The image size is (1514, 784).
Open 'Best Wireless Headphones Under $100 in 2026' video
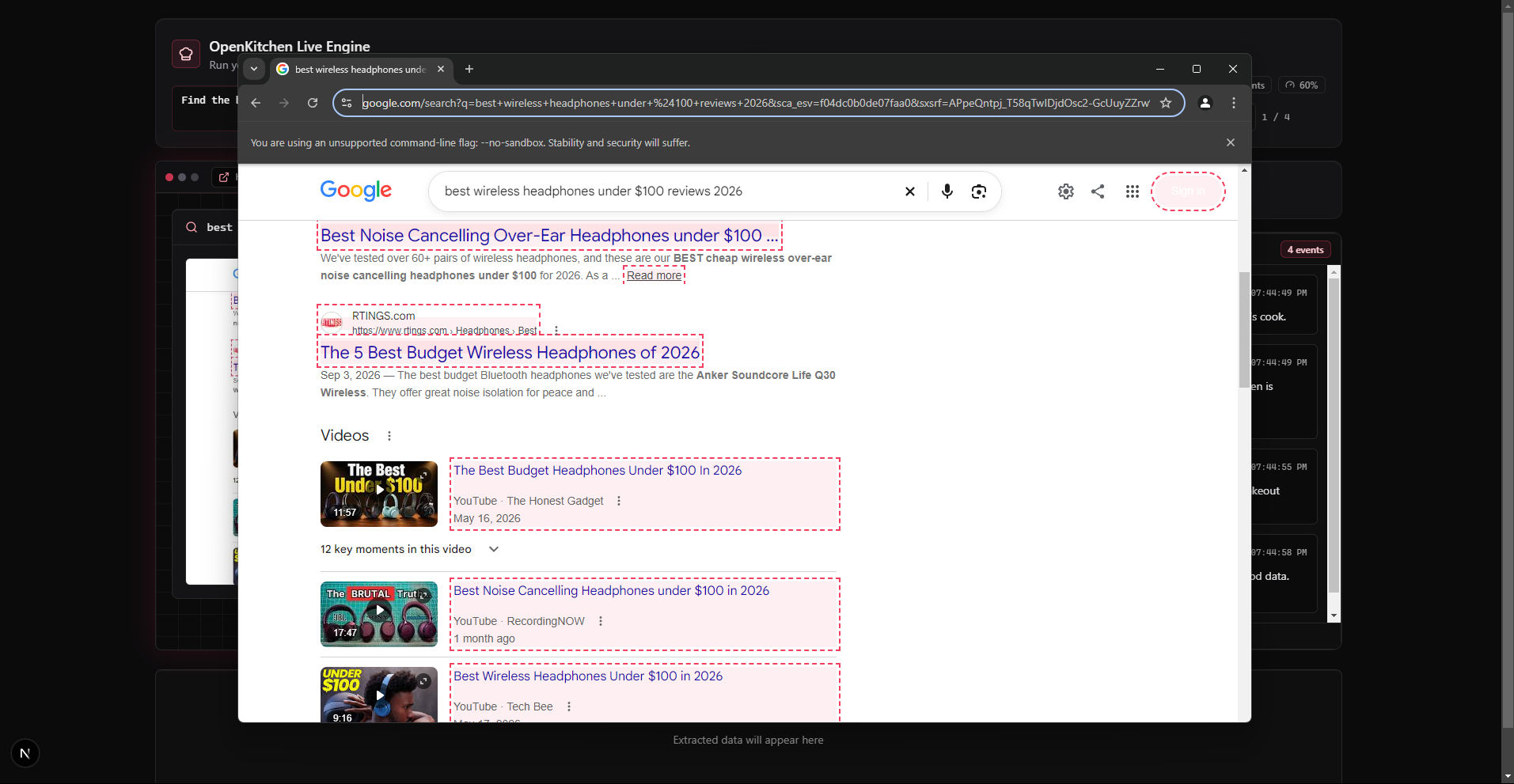588,676
